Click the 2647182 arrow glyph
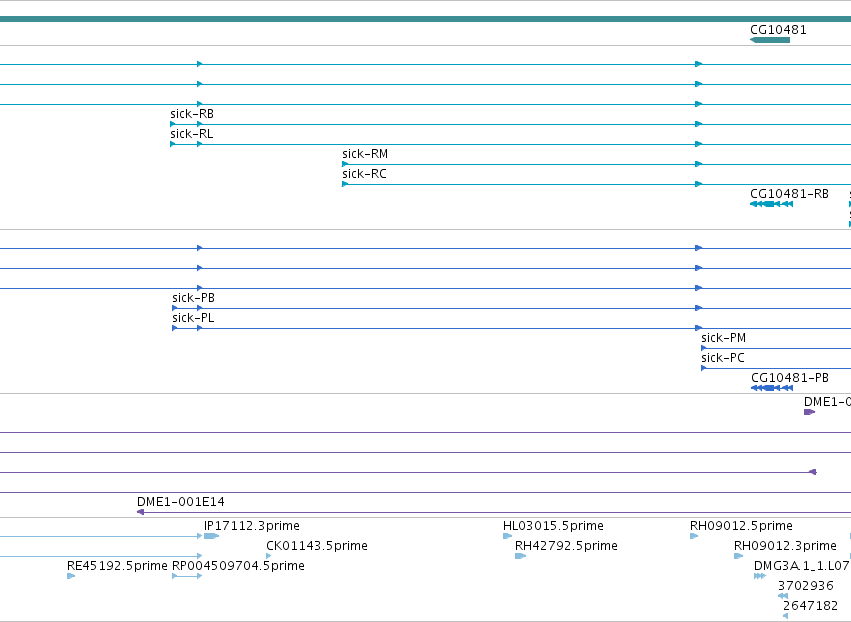This screenshot has height=622, width=851. point(785,616)
